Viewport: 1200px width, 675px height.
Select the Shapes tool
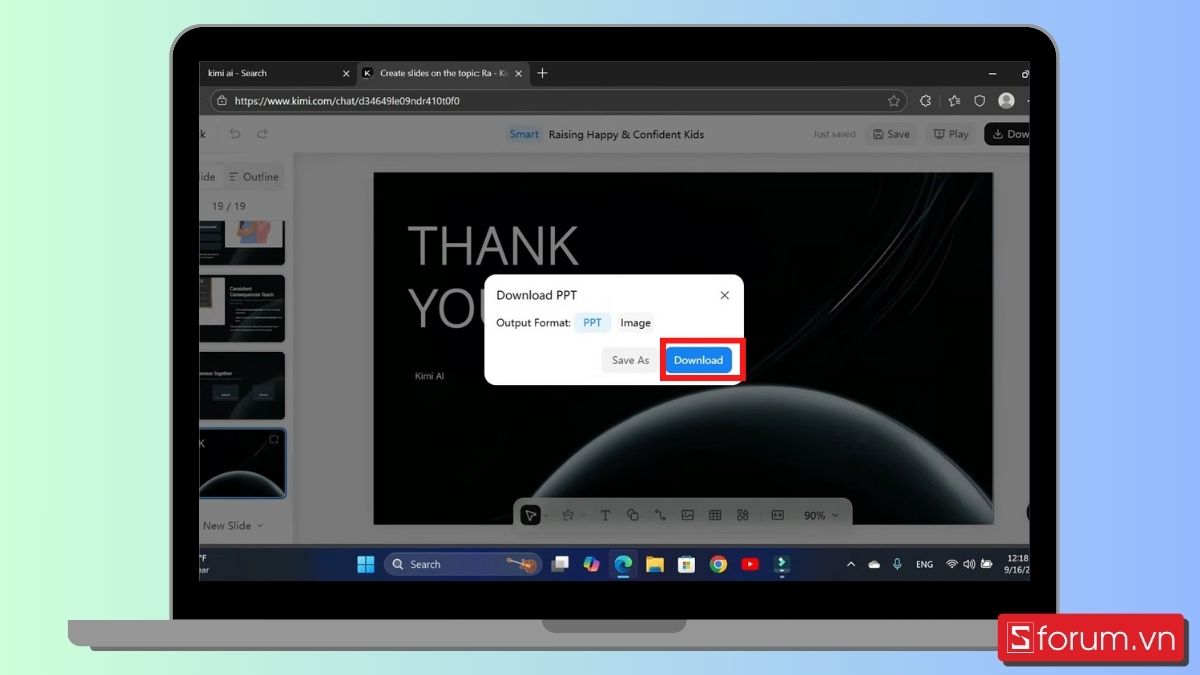point(633,515)
